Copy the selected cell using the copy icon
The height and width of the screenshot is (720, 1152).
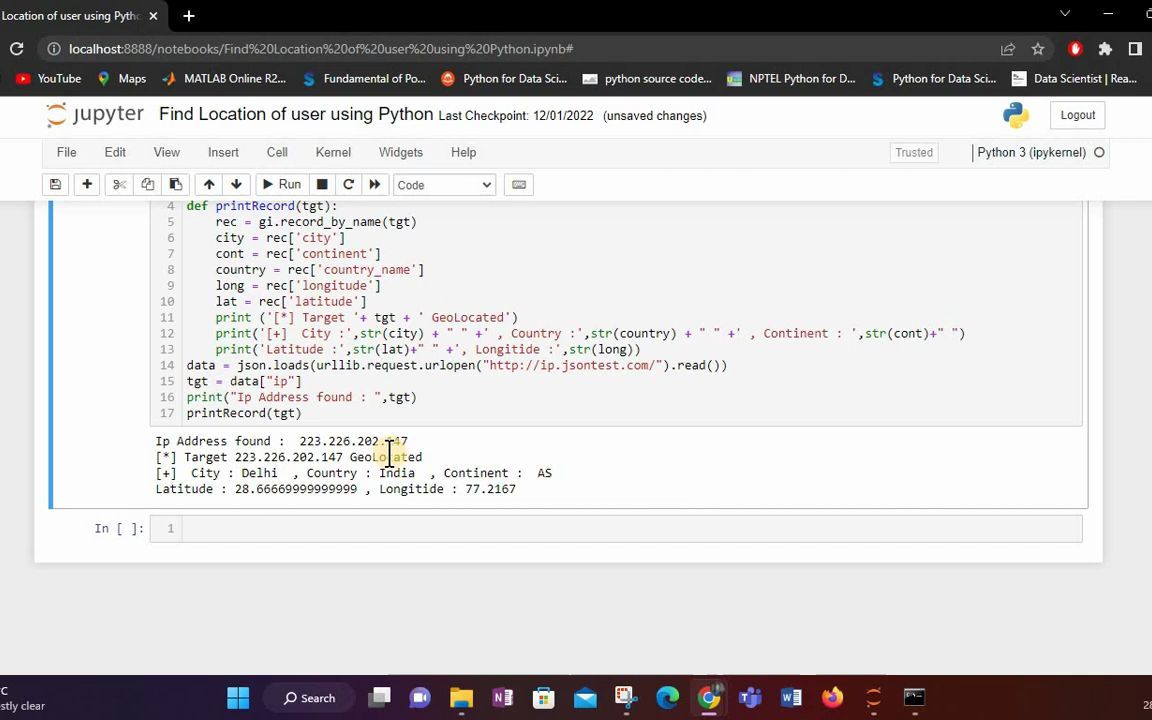147,184
